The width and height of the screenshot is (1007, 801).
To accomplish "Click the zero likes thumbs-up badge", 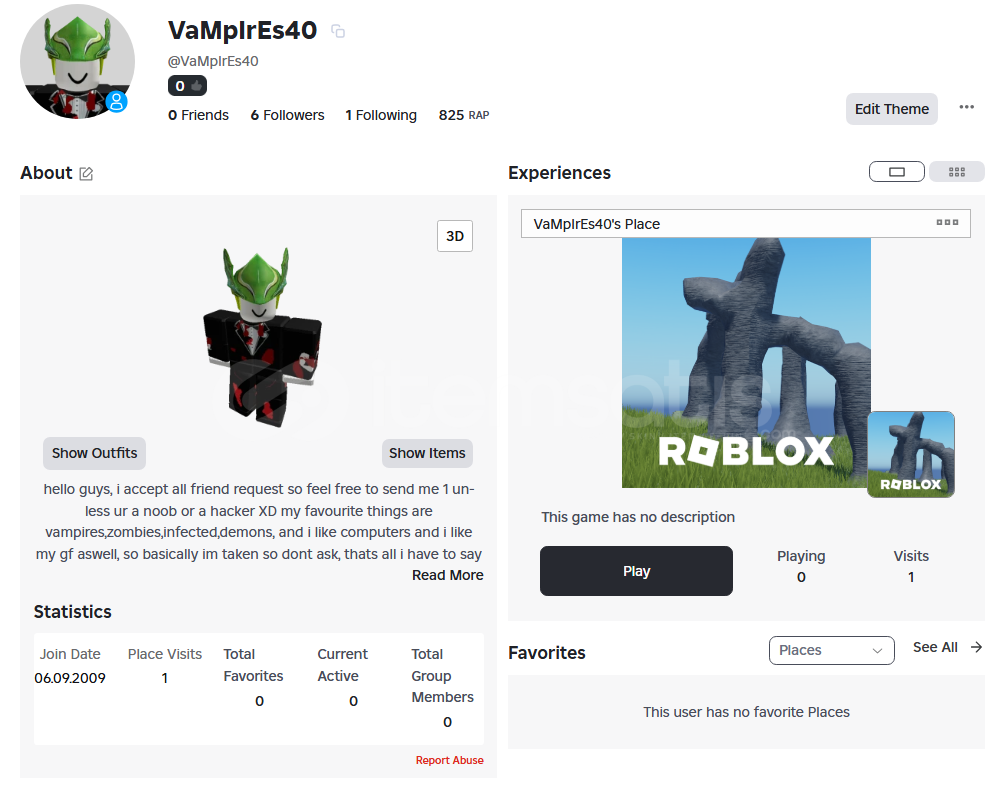I will click(x=188, y=86).
